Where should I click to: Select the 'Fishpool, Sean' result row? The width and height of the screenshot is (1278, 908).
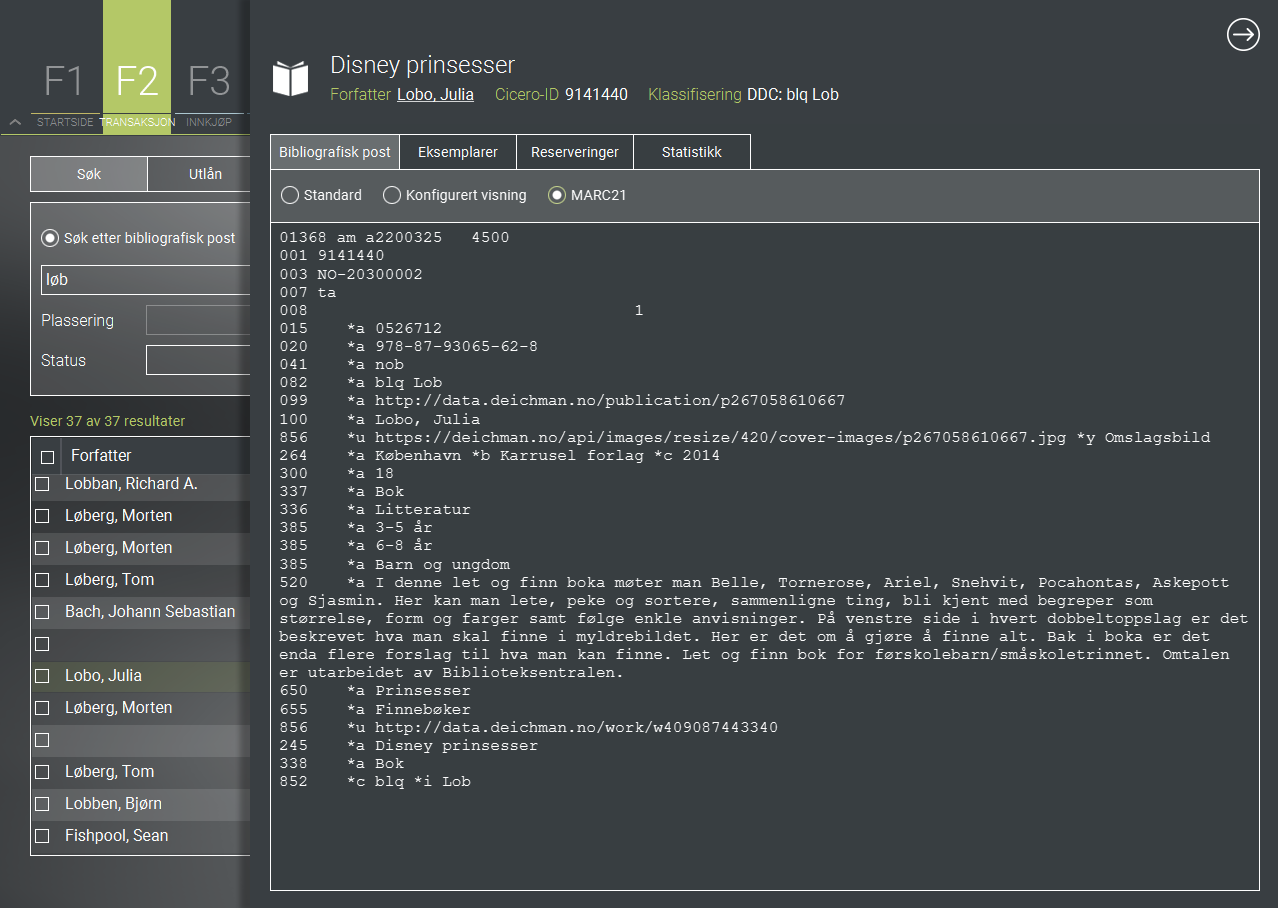coord(140,836)
